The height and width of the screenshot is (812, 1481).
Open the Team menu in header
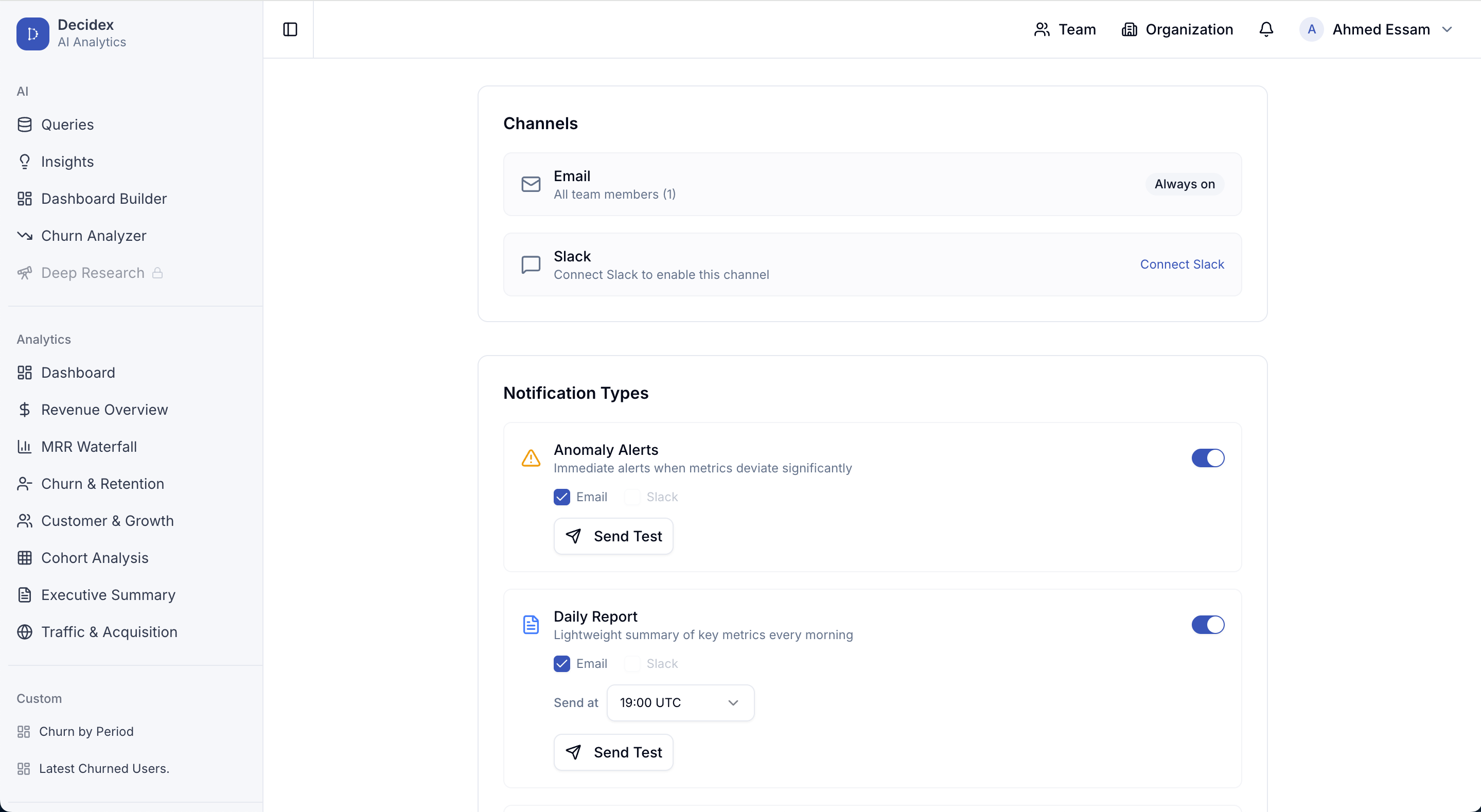pyautogui.click(x=1065, y=29)
